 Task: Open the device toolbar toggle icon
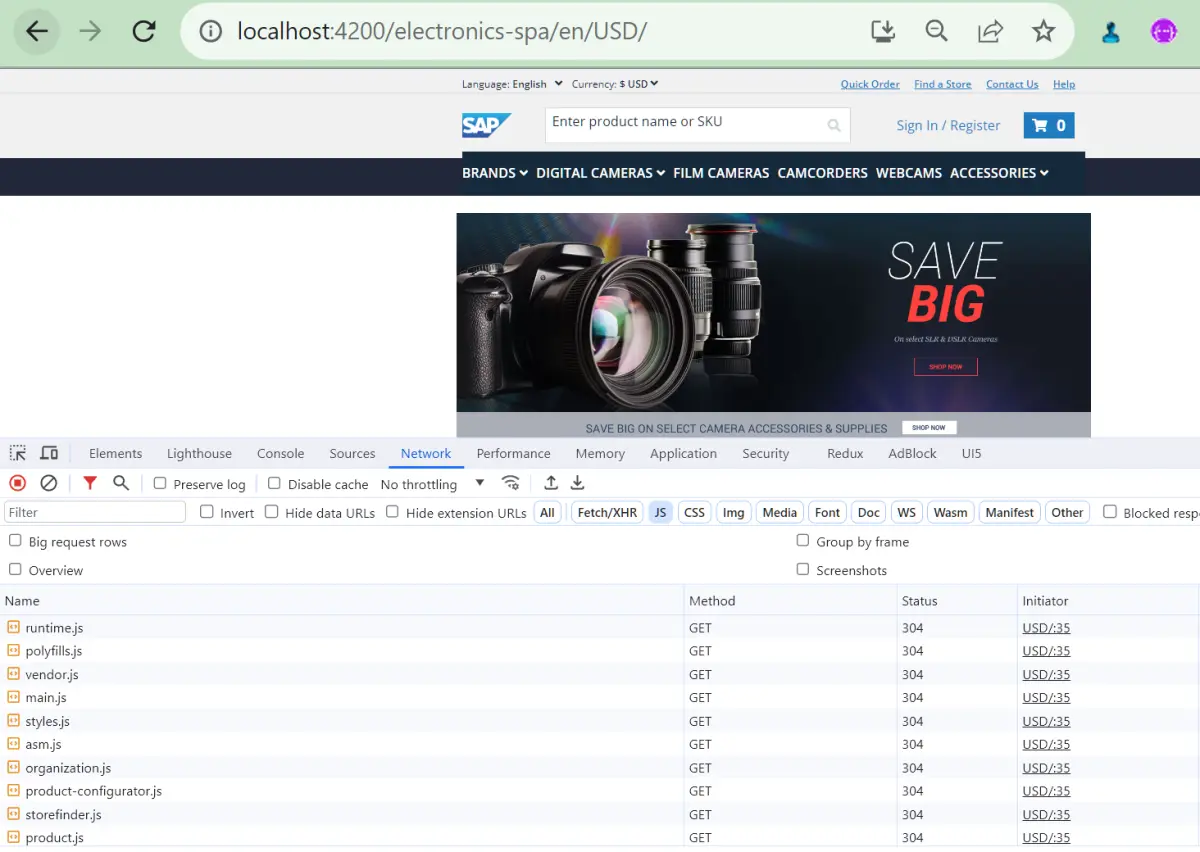pos(49,453)
